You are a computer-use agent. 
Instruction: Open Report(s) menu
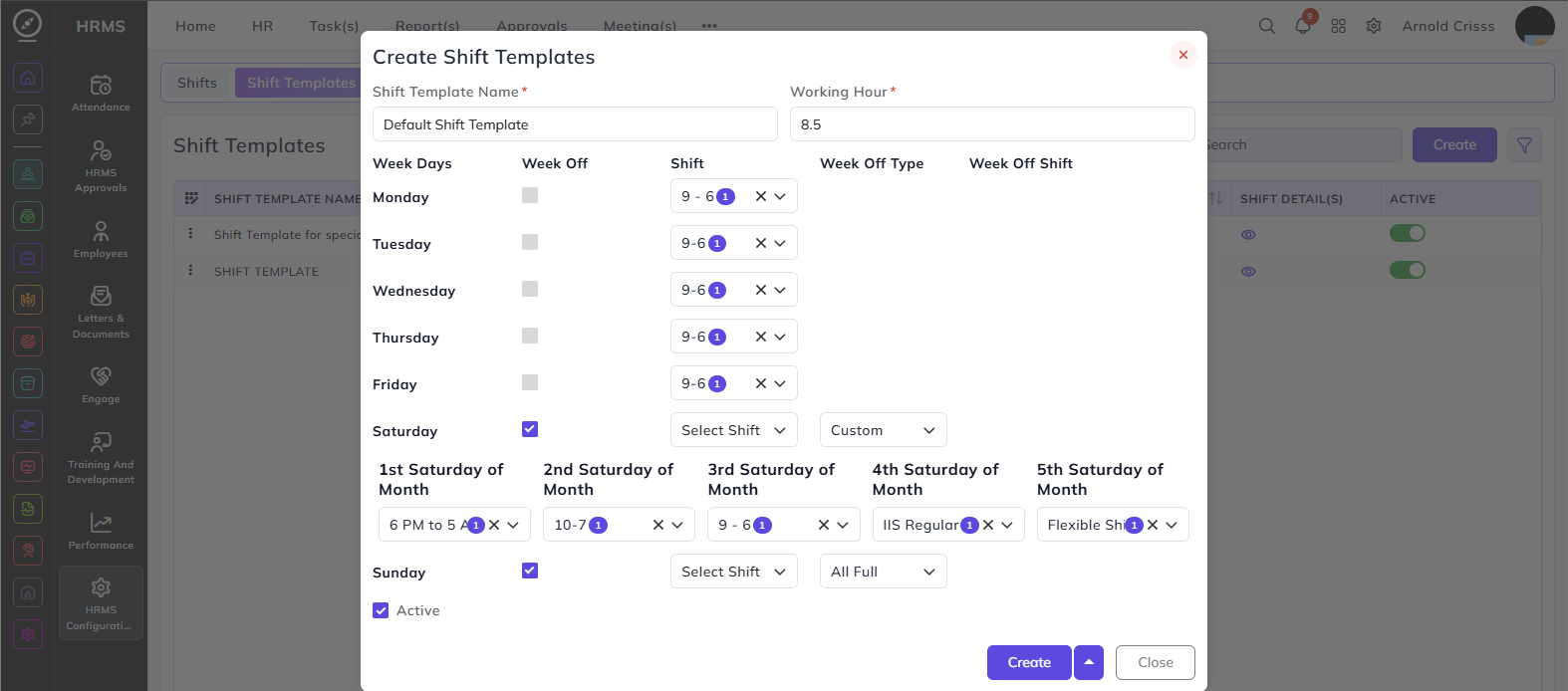427,26
